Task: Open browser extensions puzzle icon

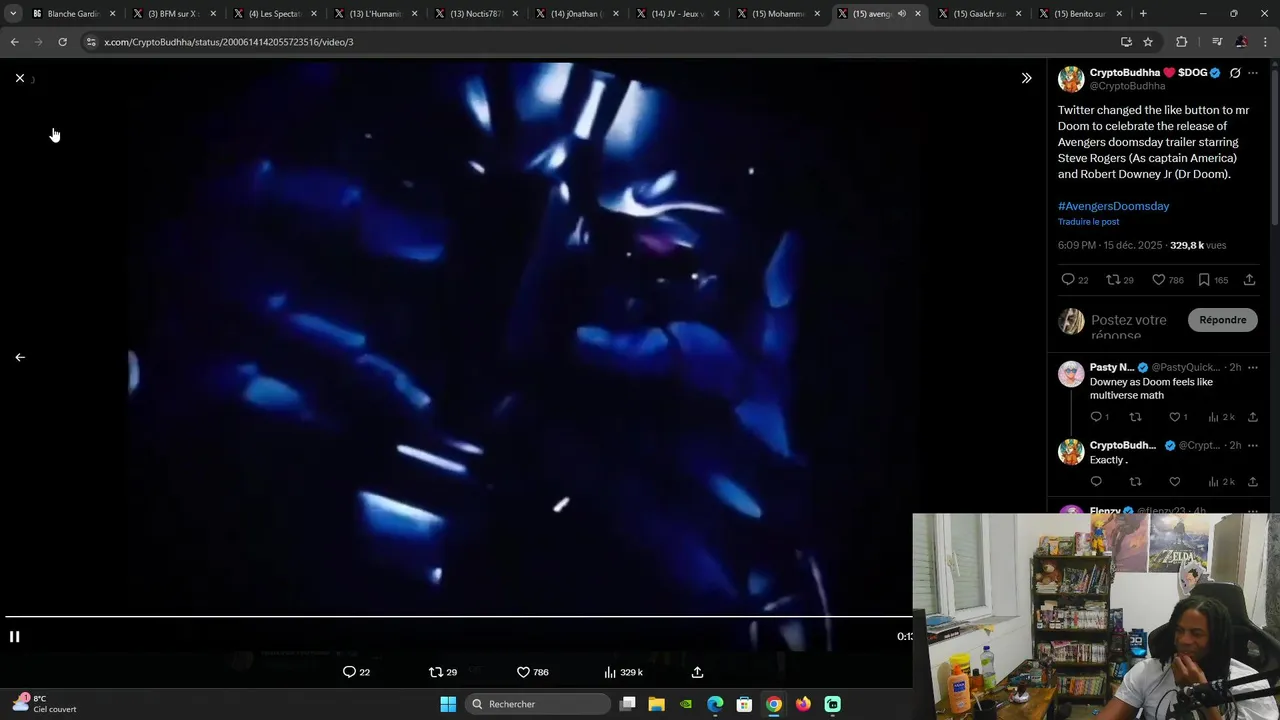Action: coord(1182,42)
